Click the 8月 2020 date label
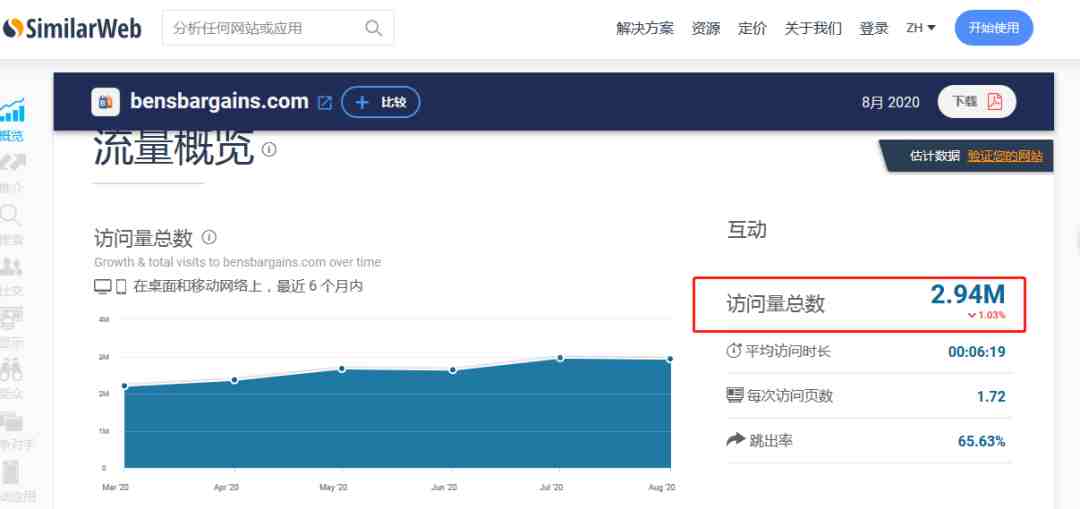Screen dimensions: 1080x509 coord(890,103)
